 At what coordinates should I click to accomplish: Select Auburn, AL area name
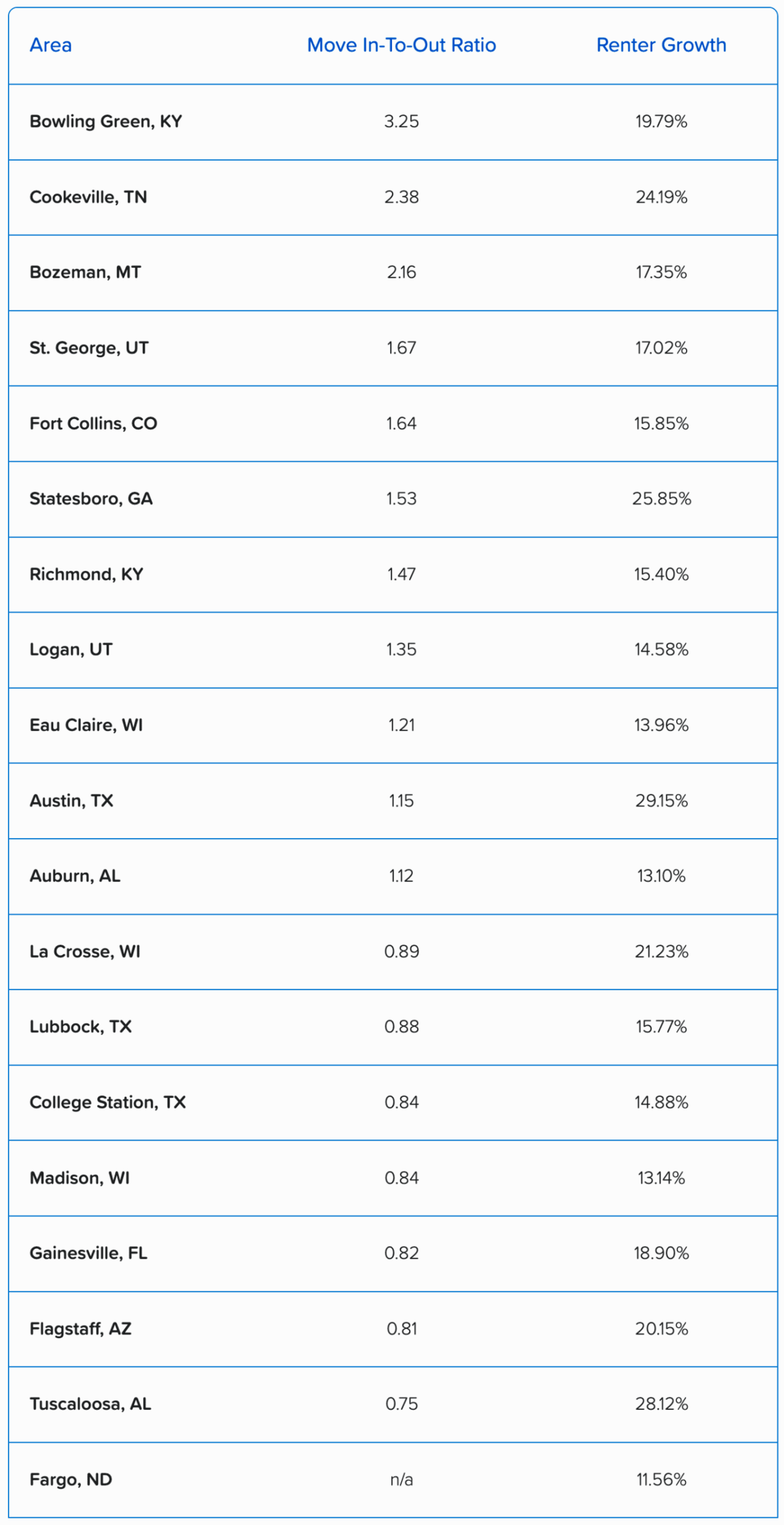click(x=75, y=876)
